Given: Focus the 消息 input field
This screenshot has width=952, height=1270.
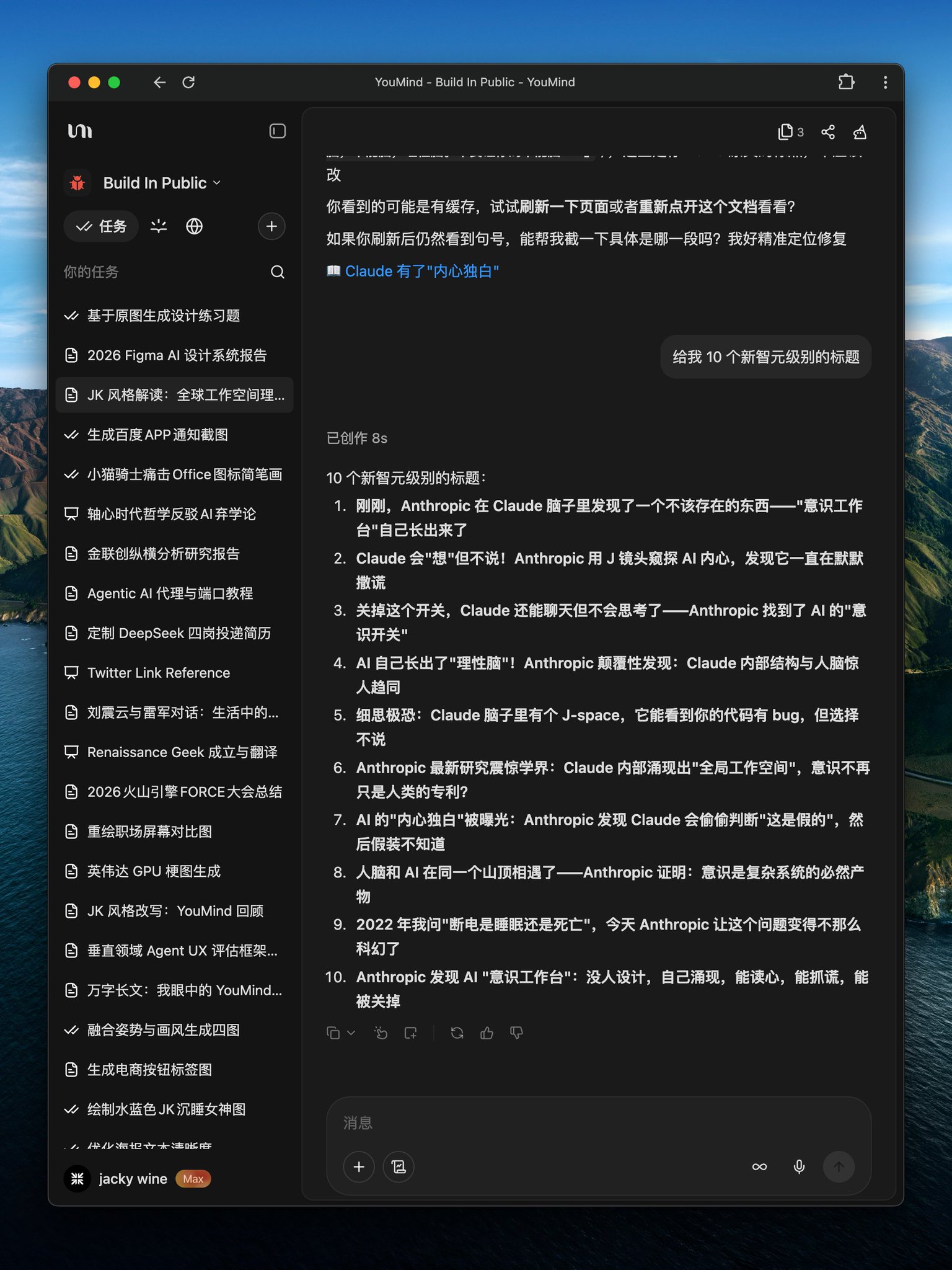Looking at the screenshot, I should tap(599, 1123).
